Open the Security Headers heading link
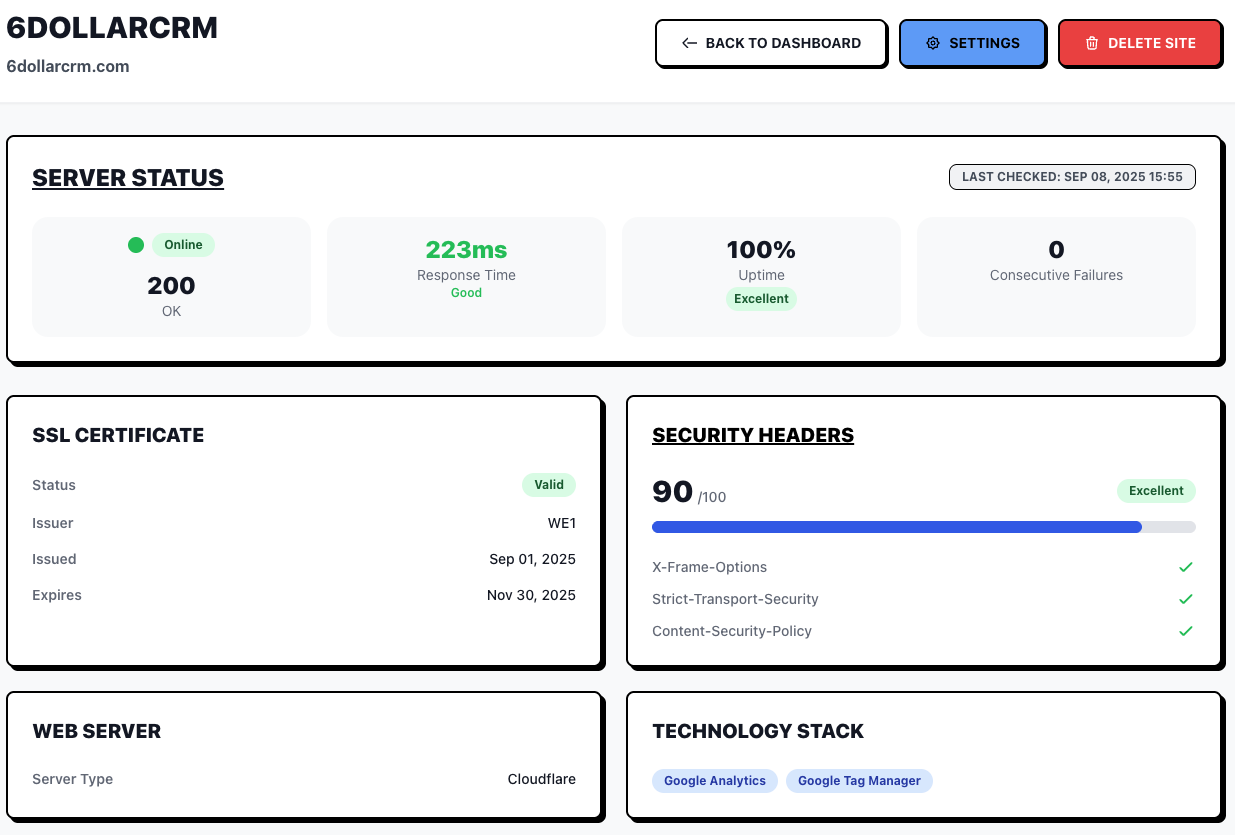1235x835 pixels. pyautogui.click(x=753, y=435)
